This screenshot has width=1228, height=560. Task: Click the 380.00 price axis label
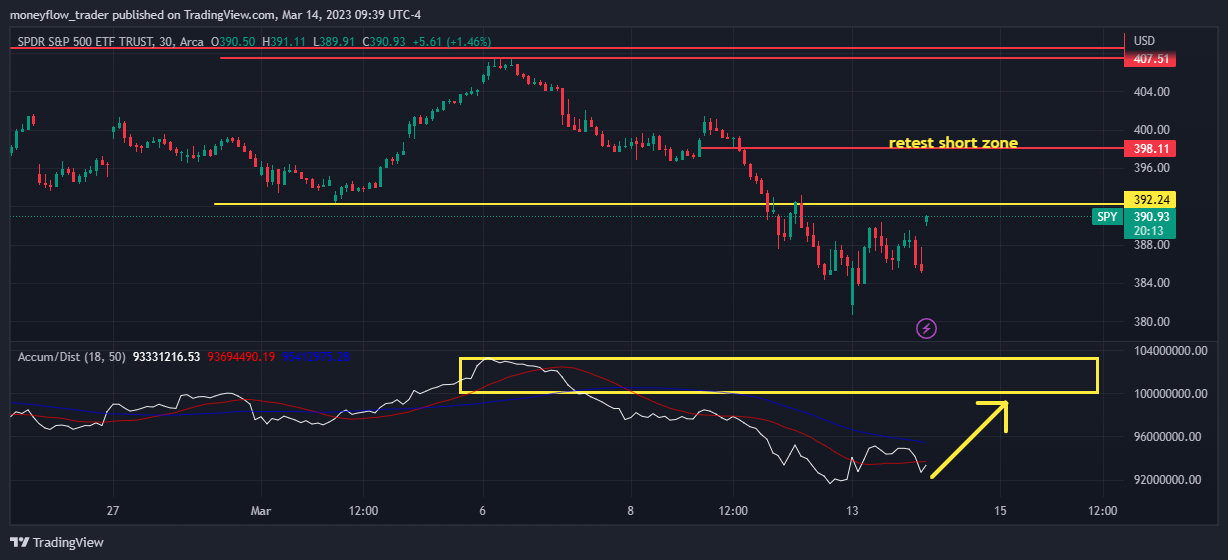click(x=1151, y=322)
